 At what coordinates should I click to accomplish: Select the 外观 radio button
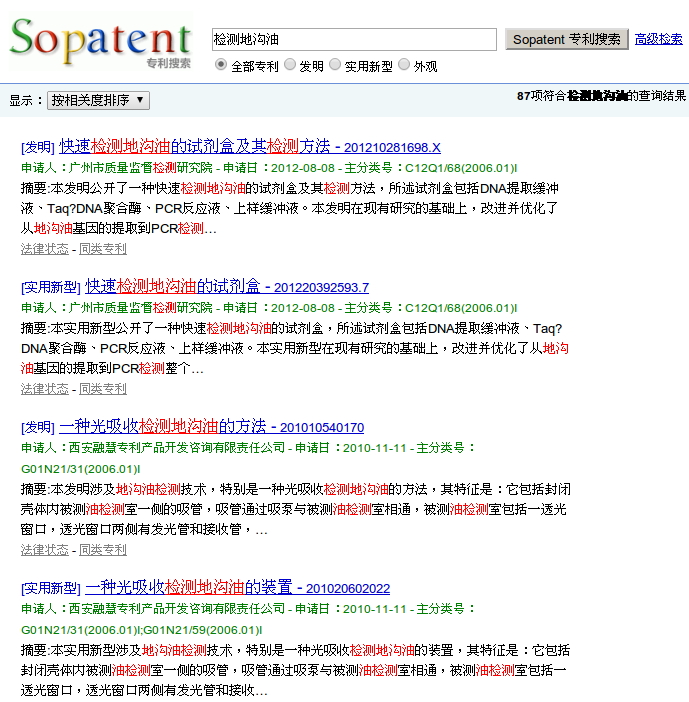click(x=404, y=65)
